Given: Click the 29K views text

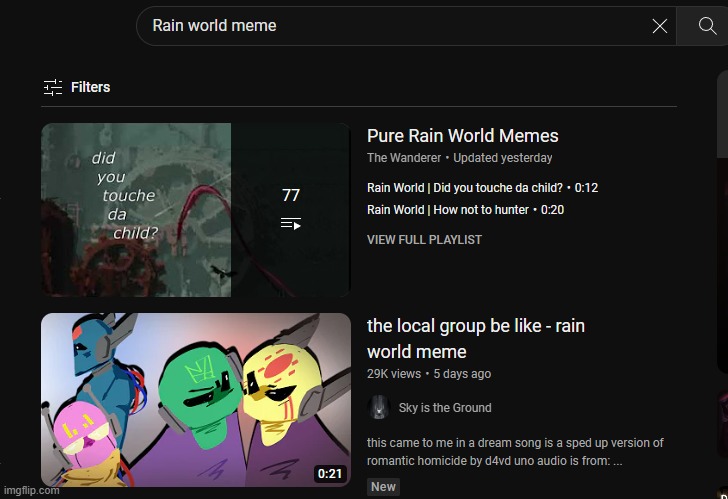Looking at the screenshot, I should (394, 374).
